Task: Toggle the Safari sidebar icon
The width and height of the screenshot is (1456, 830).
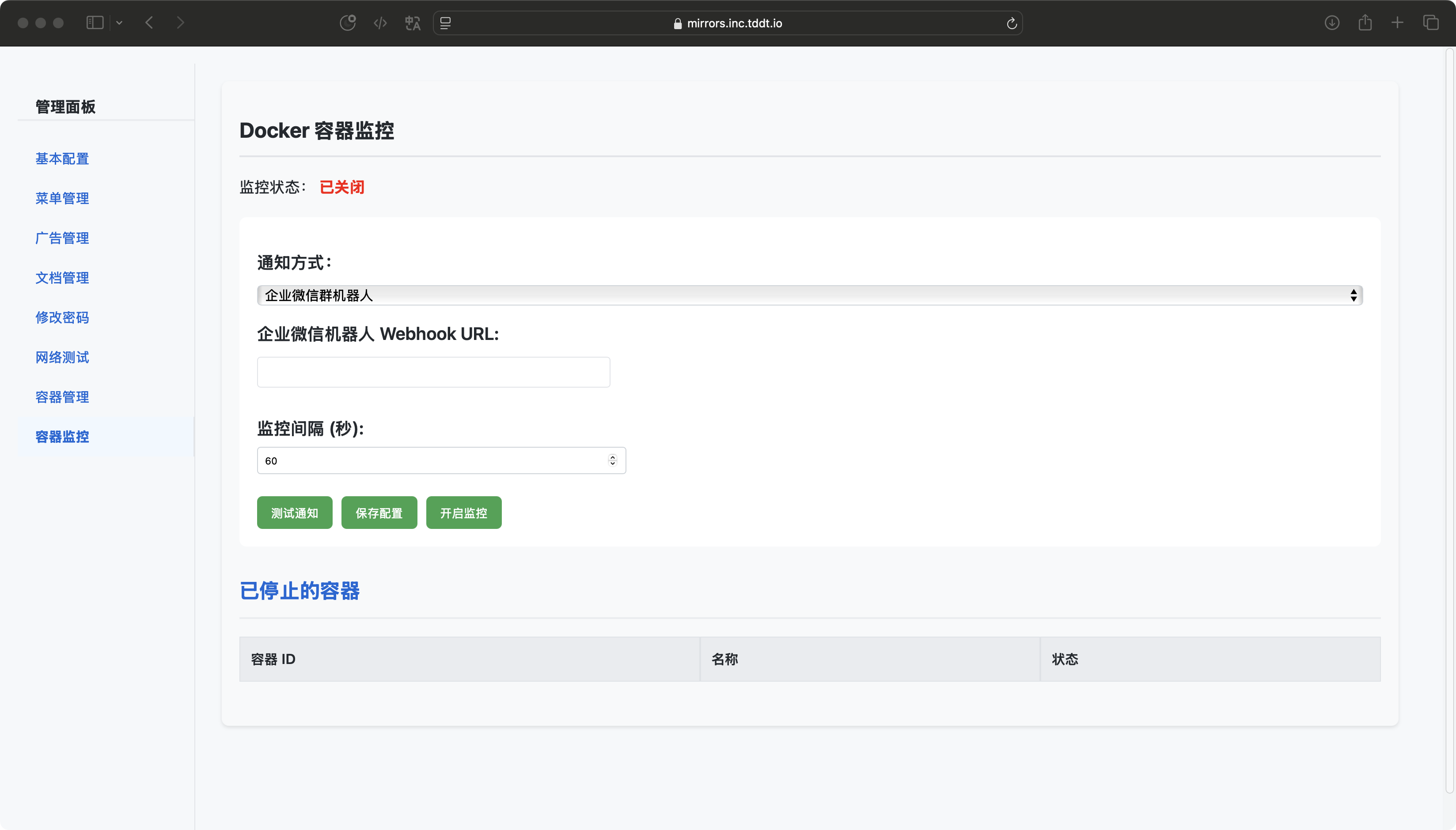Action: click(x=95, y=23)
